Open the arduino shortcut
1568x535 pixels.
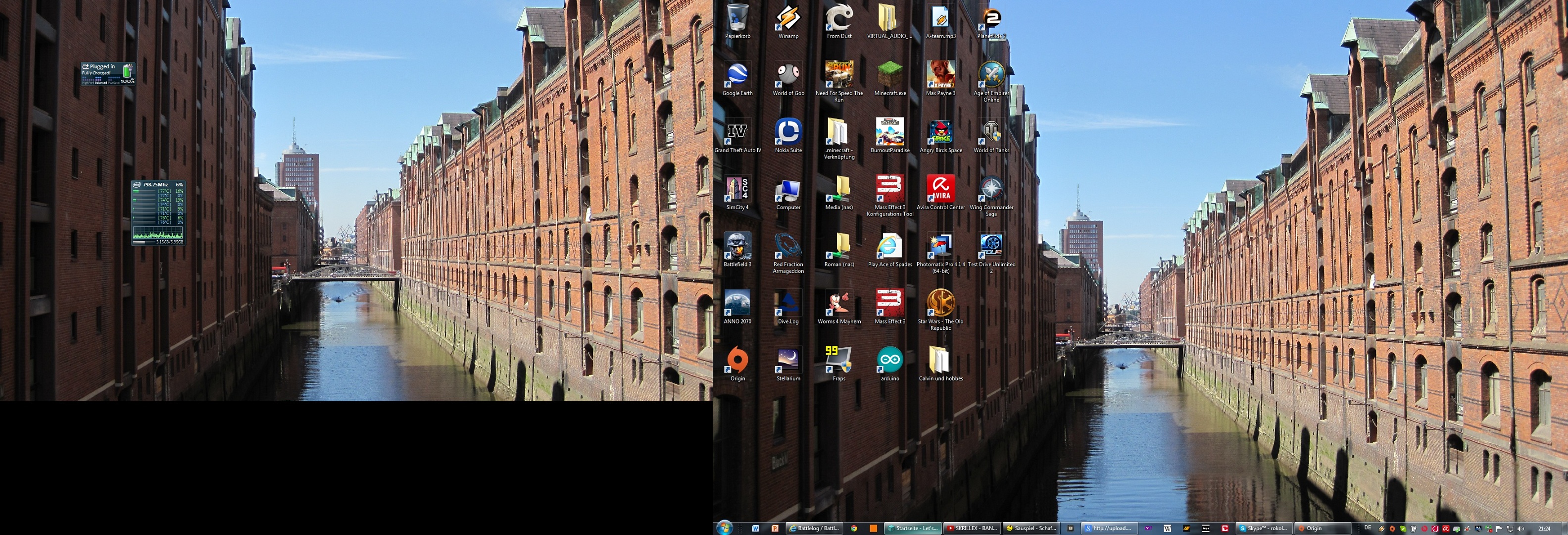pos(890,361)
